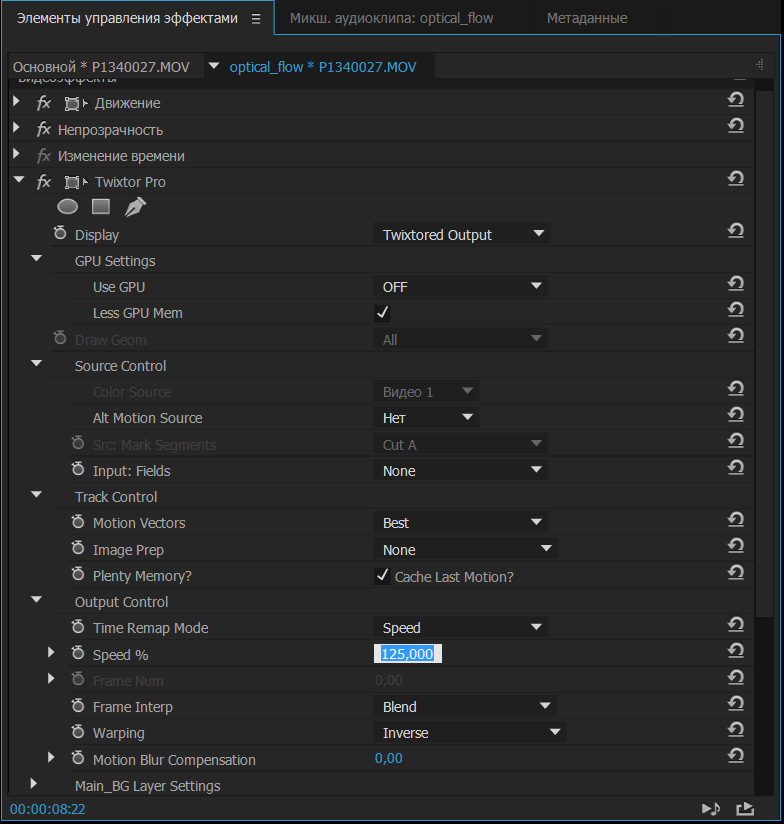This screenshot has height=824, width=784.
Task: Reset the Непрозрачность effect
Action: tap(736, 126)
